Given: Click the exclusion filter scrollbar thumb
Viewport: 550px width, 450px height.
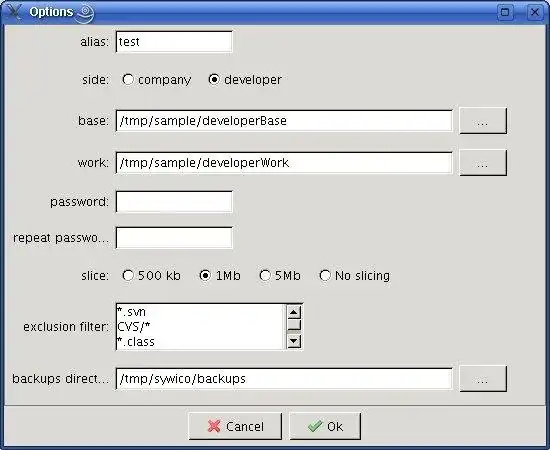Looking at the screenshot, I should pos(294,325).
